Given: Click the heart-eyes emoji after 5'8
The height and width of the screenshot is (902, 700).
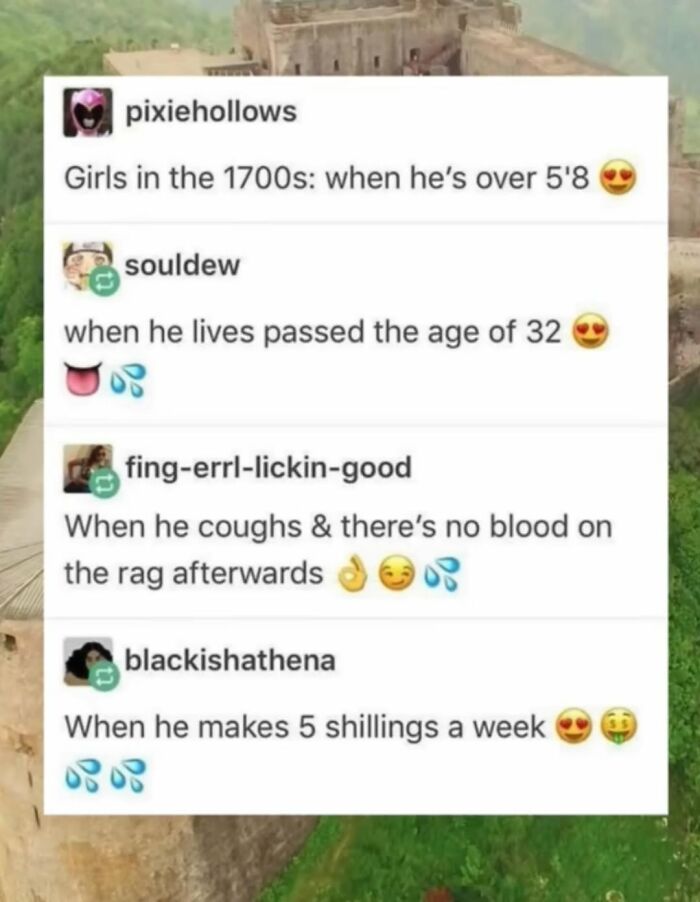Looking at the screenshot, I should tap(618, 178).
